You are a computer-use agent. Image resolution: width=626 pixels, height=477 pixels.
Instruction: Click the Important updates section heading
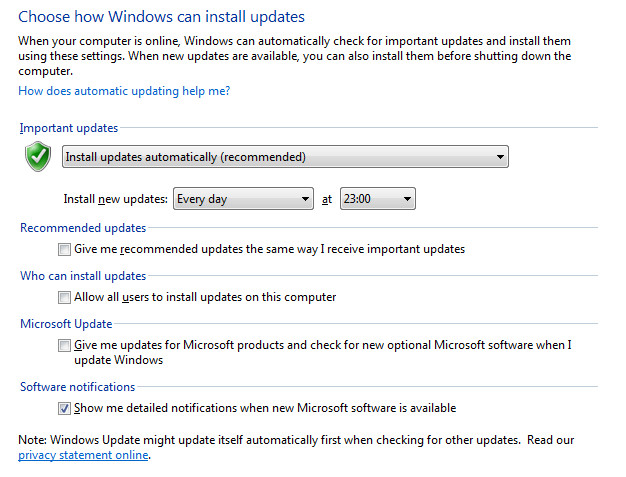click(x=69, y=128)
